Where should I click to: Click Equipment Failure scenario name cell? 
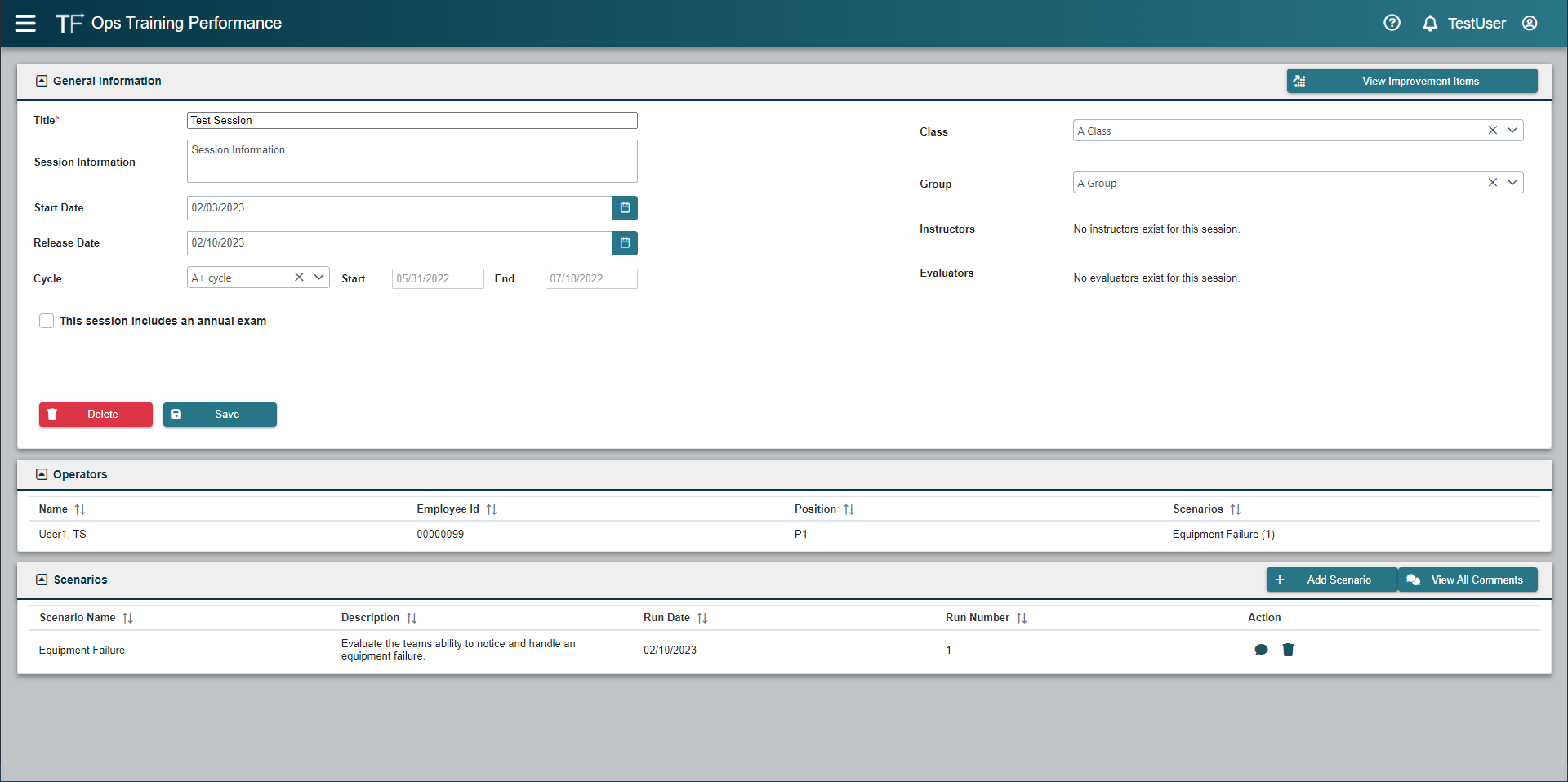pyautogui.click(x=82, y=651)
